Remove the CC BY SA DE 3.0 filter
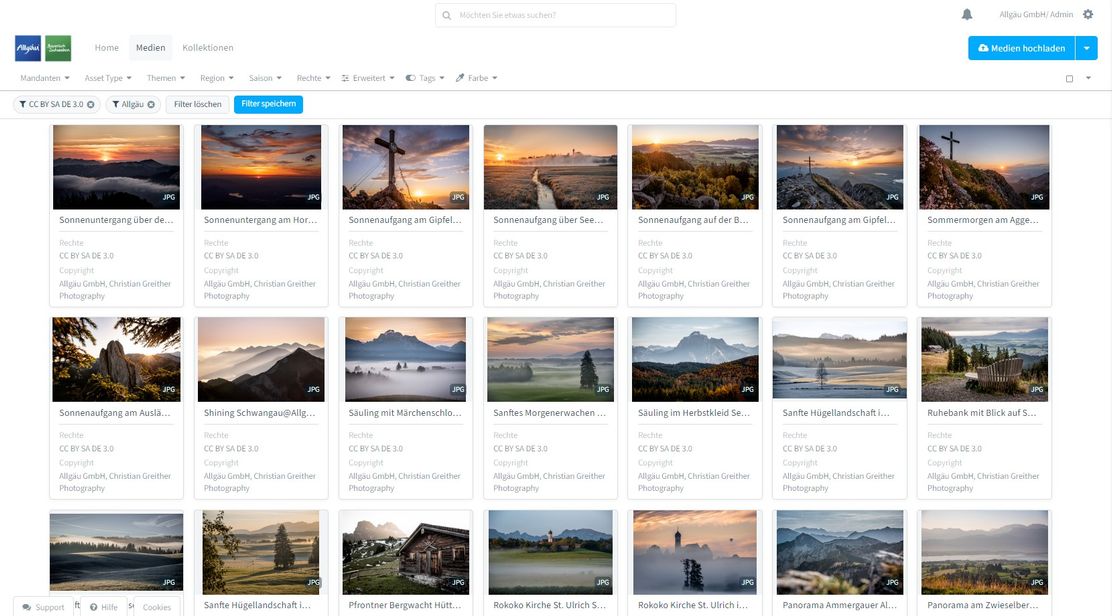This screenshot has height=616, width=1112. (x=91, y=104)
